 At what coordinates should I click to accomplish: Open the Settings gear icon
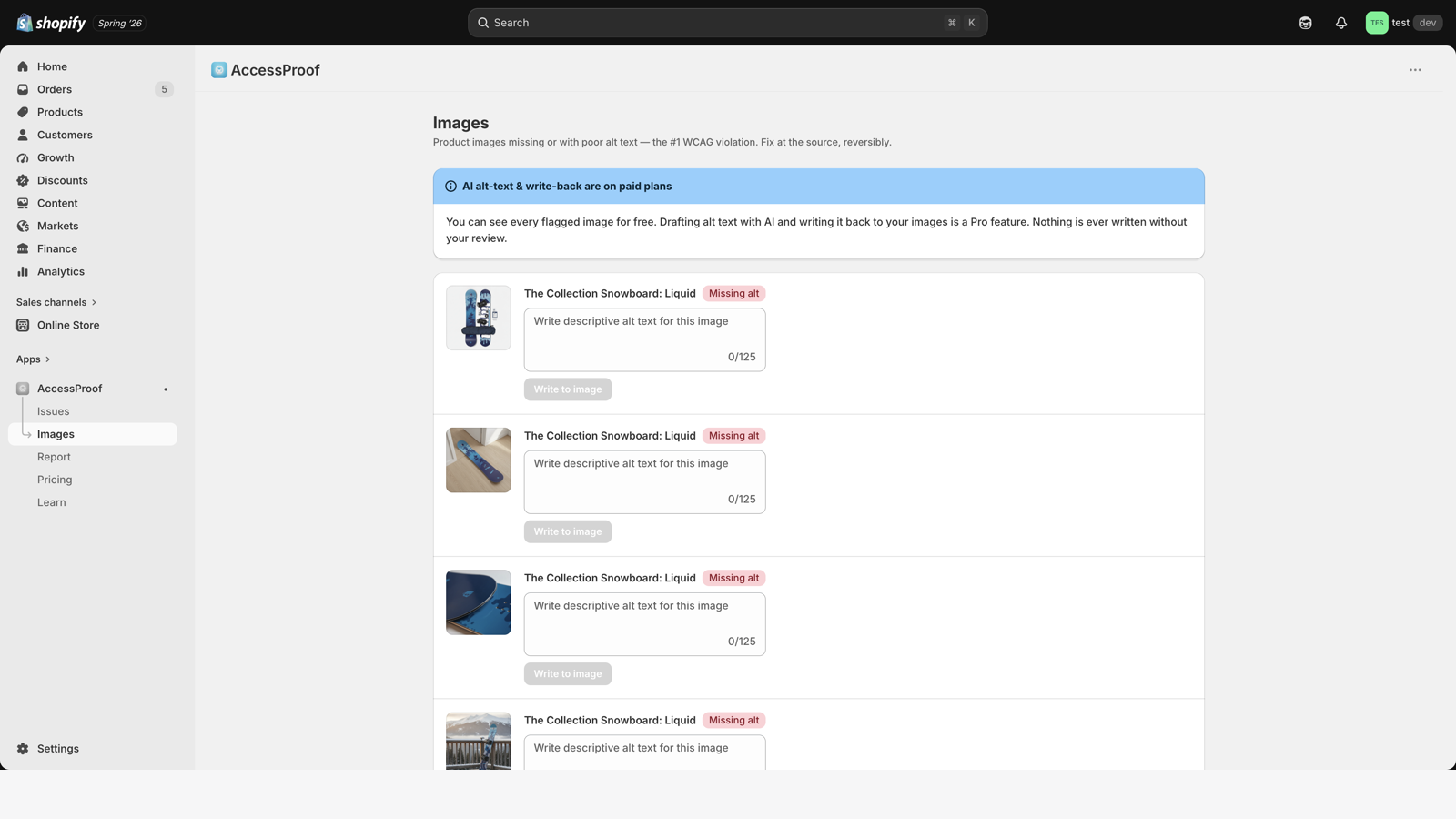(23, 749)
